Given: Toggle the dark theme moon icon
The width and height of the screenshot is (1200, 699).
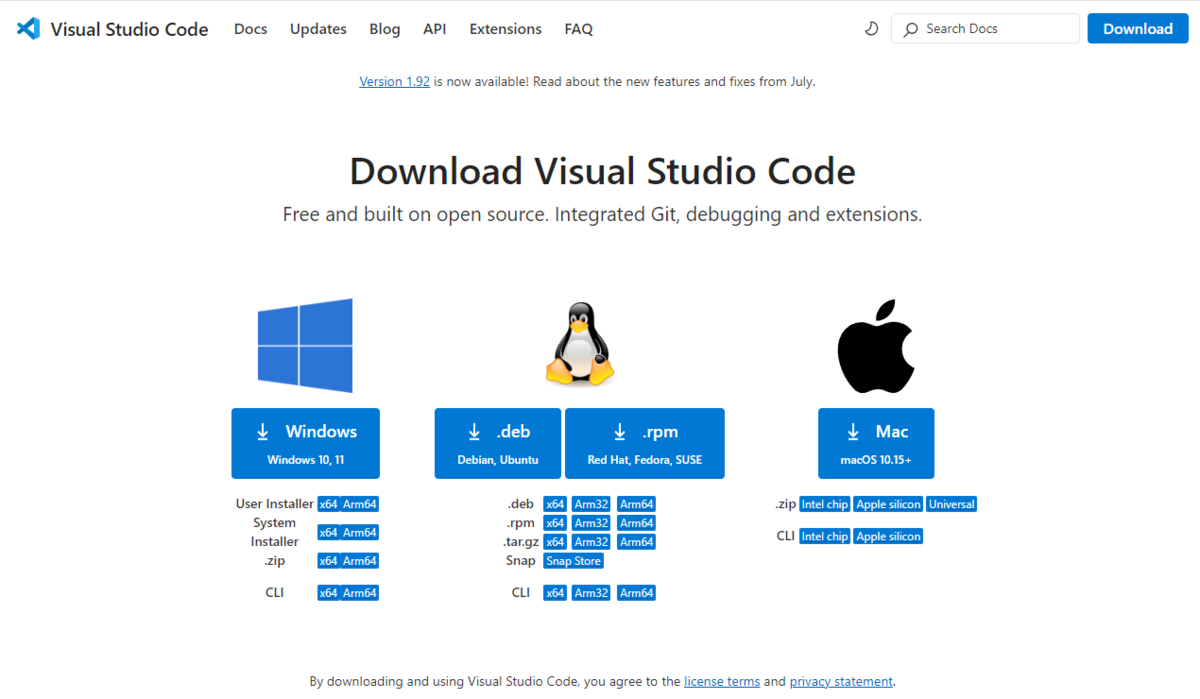Looking at the screenshot, I should pyautogui.click(x=871, y=29).
